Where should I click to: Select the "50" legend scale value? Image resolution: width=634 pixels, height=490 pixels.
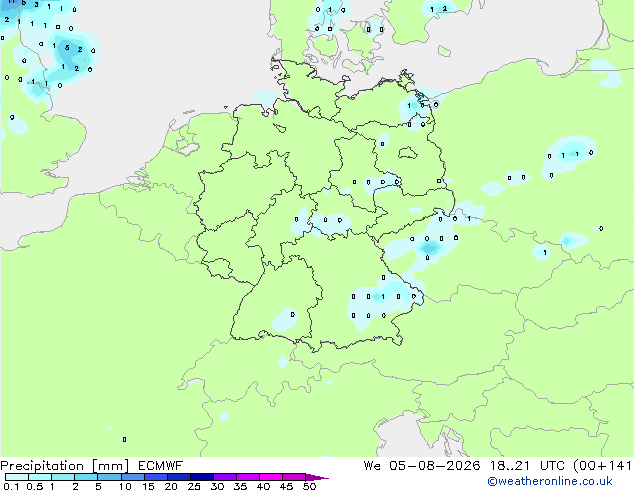[x=309, y=486]
